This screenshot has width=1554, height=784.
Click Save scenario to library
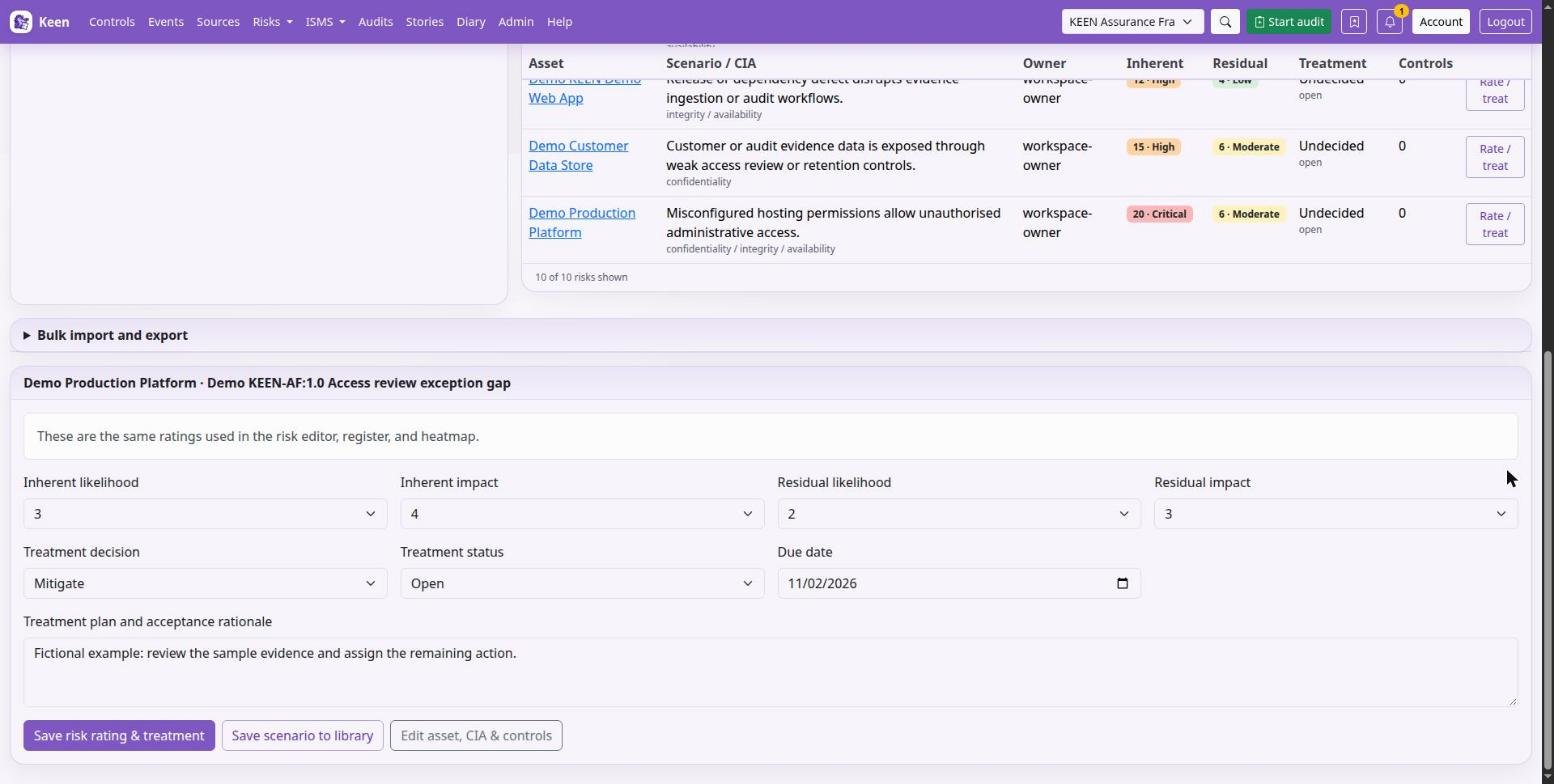302,736
